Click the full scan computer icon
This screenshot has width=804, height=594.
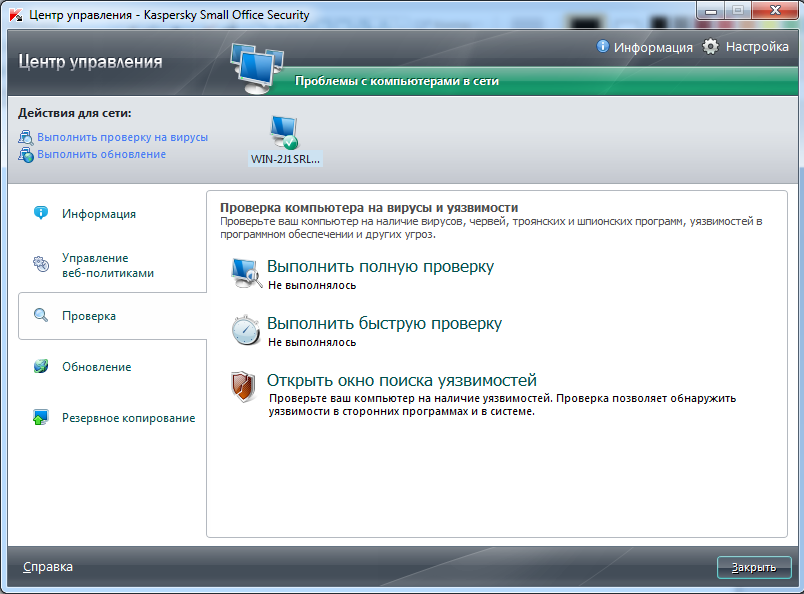[x=246, y=273]
